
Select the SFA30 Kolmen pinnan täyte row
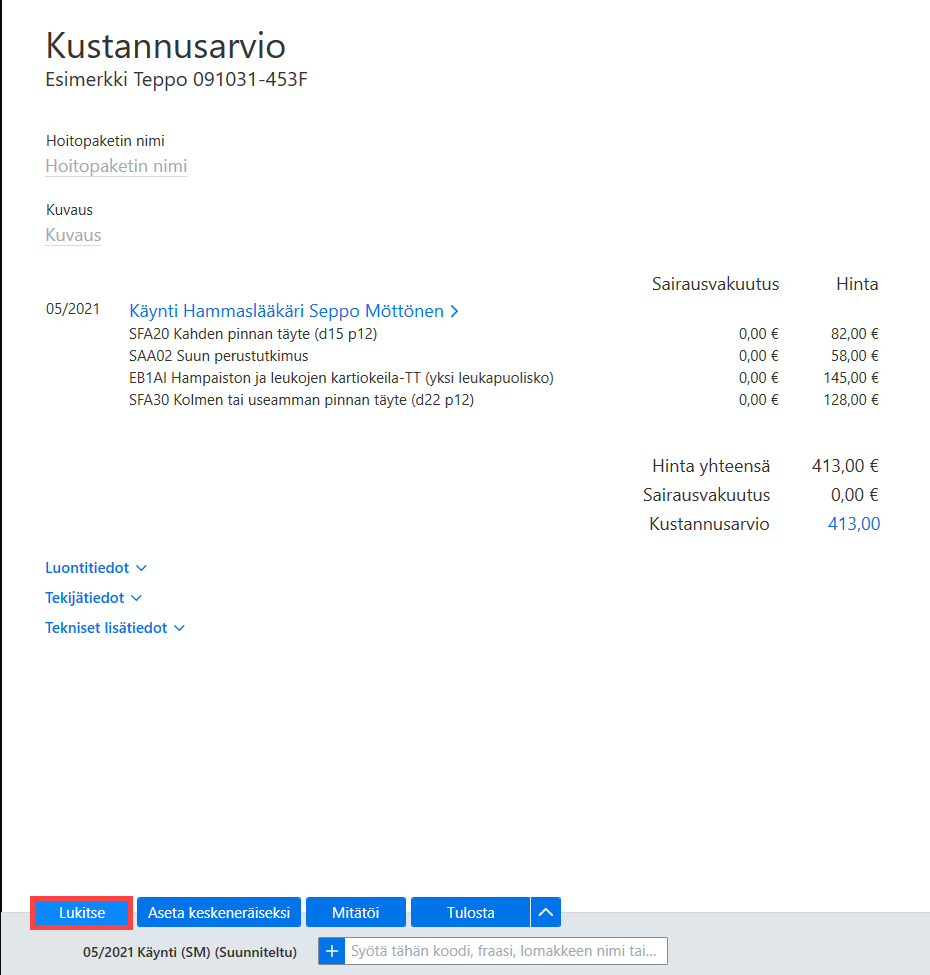coord(504,400)
